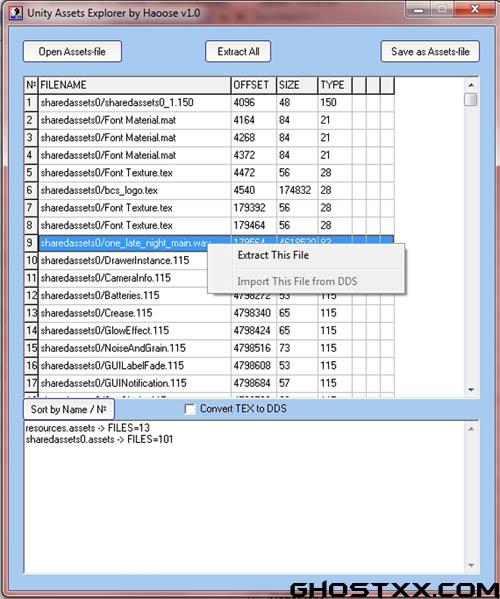
Task: Select the sharedassets0/bcs_logo.tex row
Action: tap(209, 190)
